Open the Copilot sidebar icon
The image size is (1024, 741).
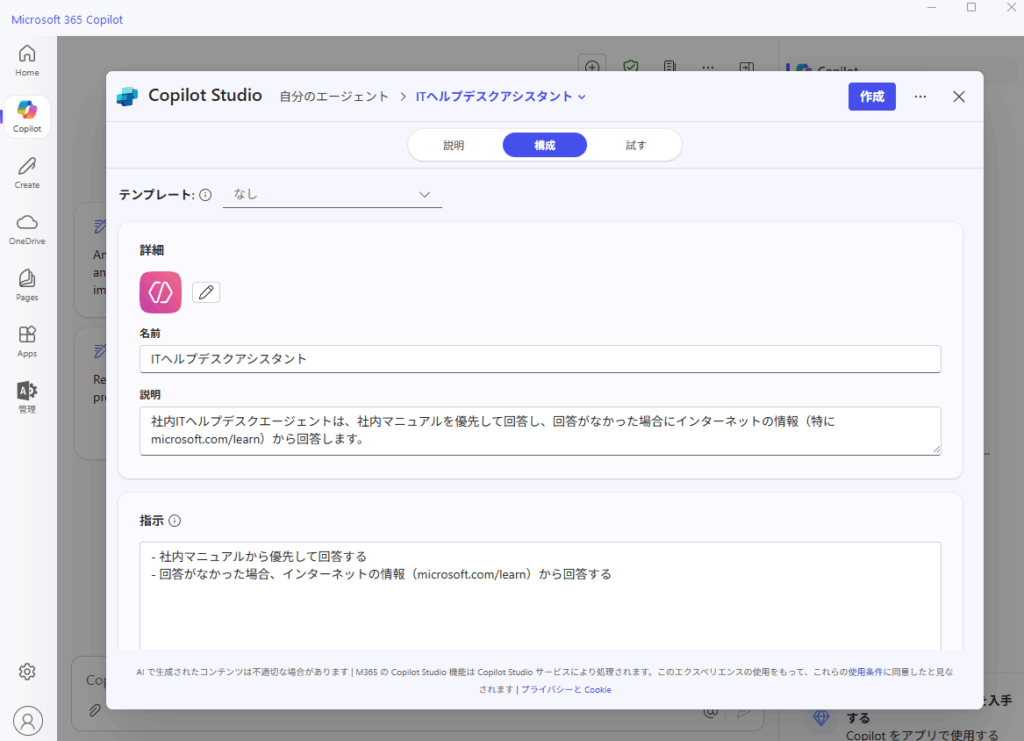click(27, 116)
